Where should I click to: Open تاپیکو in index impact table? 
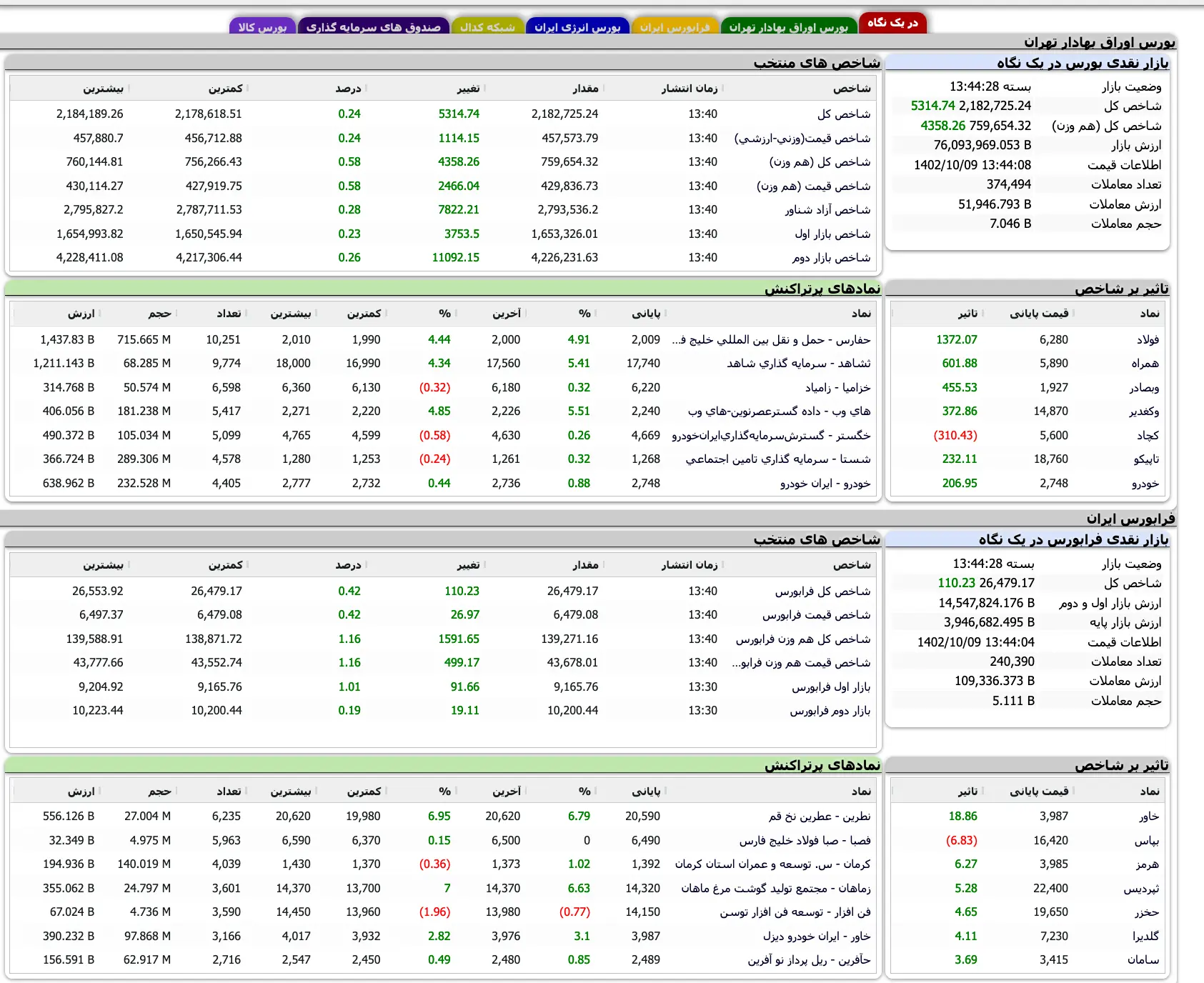tap(1146, 459)
